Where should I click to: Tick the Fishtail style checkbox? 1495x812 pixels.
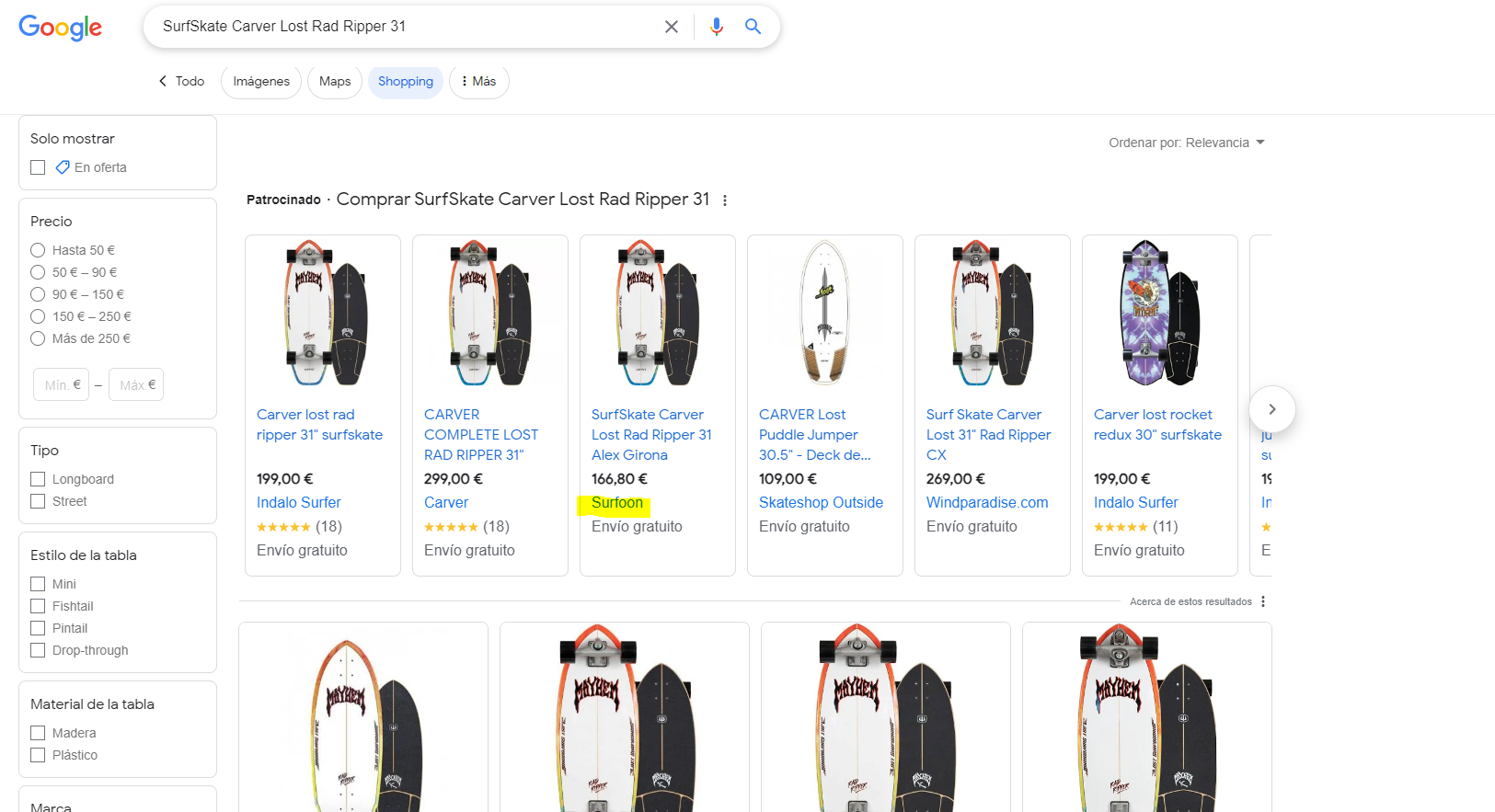click(38, 606)
